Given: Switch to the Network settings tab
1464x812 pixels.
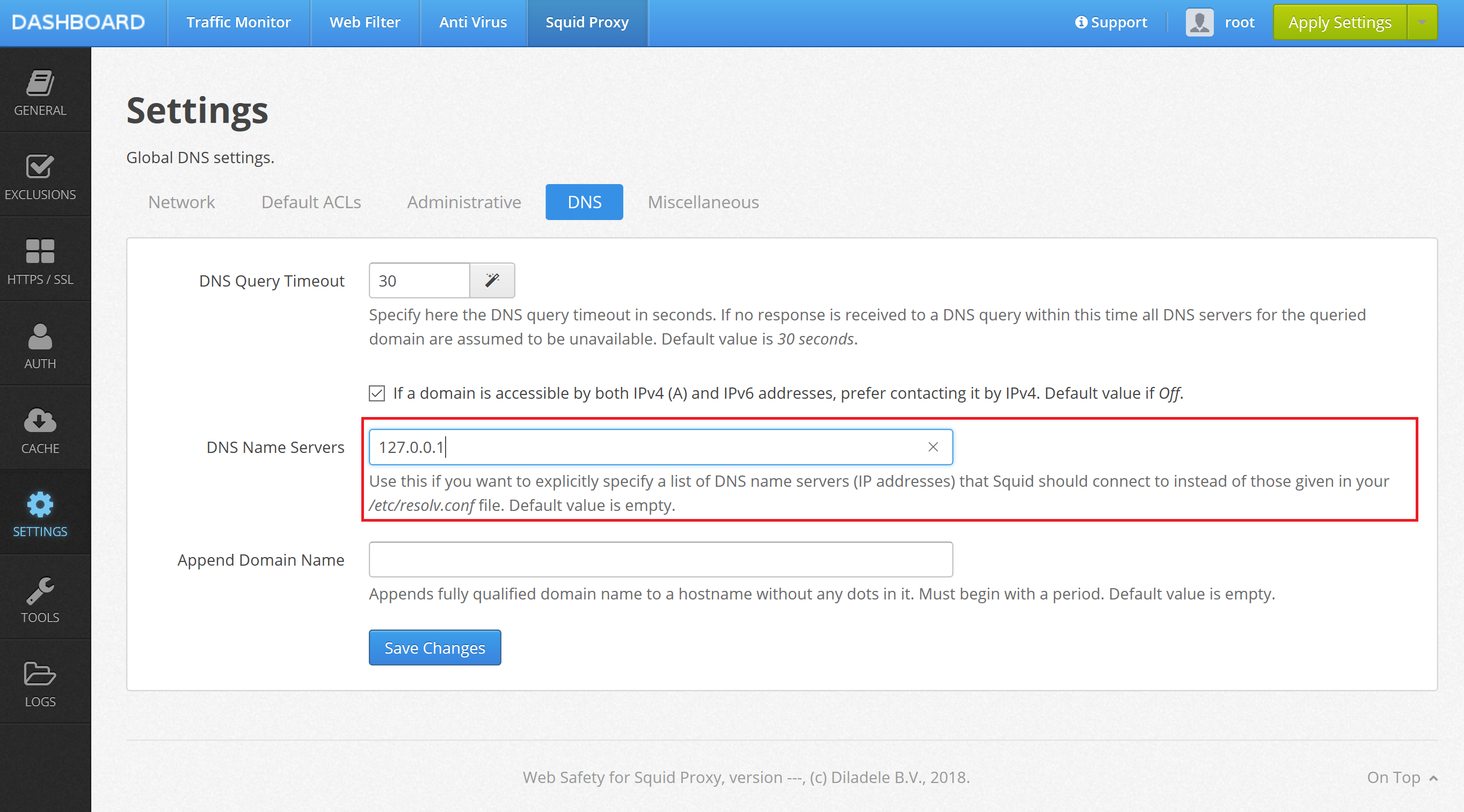Looking at the screenshot, I should [181, 201].
